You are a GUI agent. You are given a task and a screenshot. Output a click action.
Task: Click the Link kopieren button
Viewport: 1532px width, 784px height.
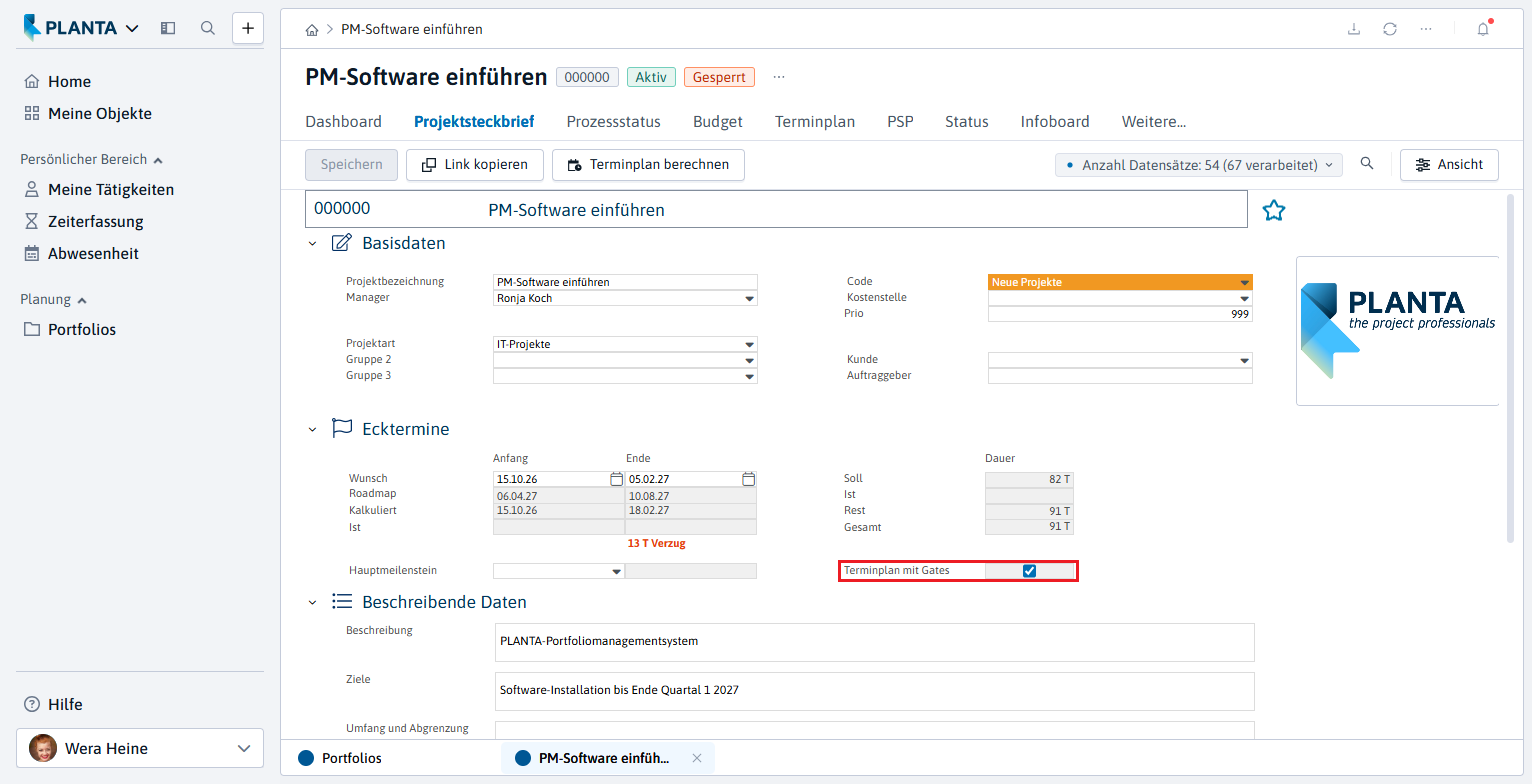tap(474, 165)
